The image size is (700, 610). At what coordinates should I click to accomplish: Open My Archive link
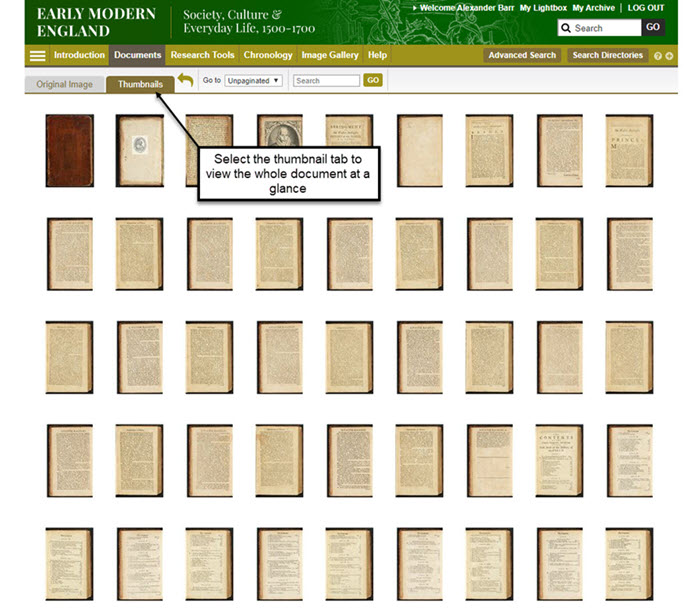(x=593, y=8)
